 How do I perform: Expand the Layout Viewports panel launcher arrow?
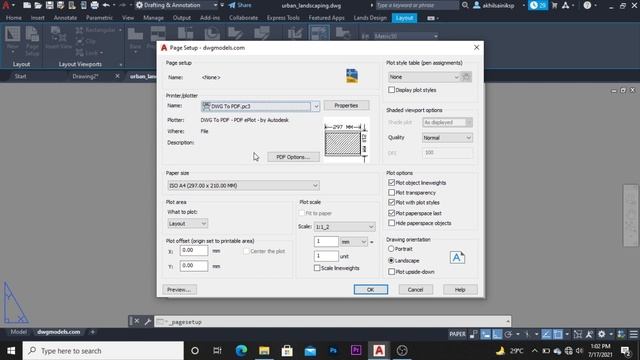pos(120,64)
